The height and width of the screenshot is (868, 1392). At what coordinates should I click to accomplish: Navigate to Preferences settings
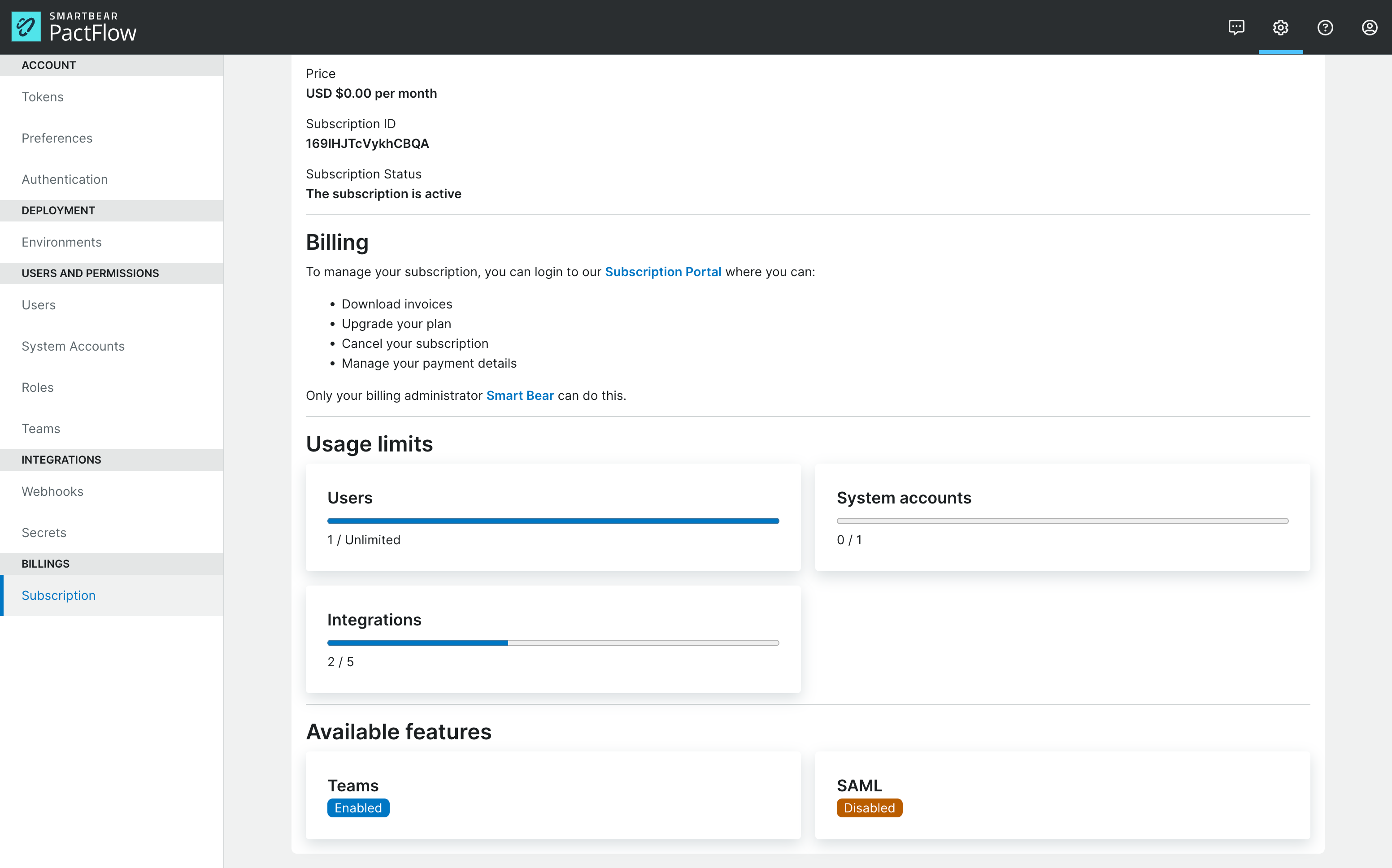coord(57,138)
